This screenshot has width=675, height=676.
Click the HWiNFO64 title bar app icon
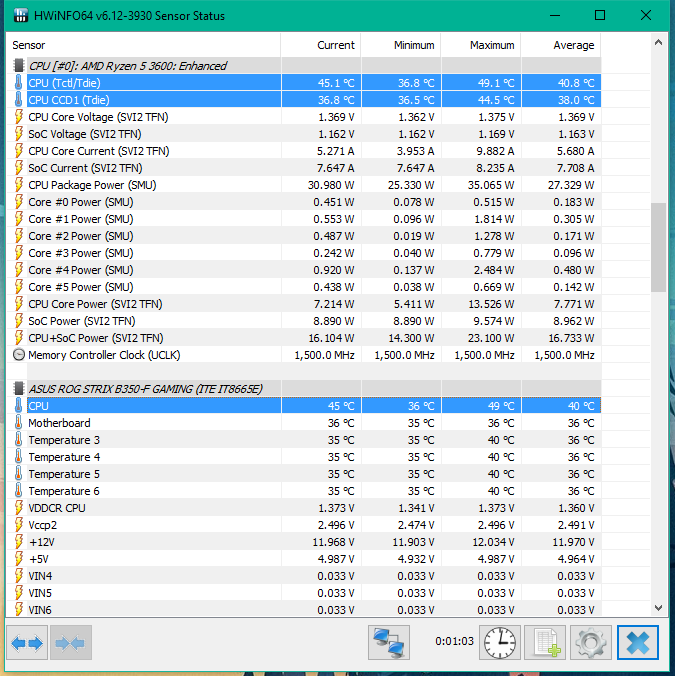[20, 16]
